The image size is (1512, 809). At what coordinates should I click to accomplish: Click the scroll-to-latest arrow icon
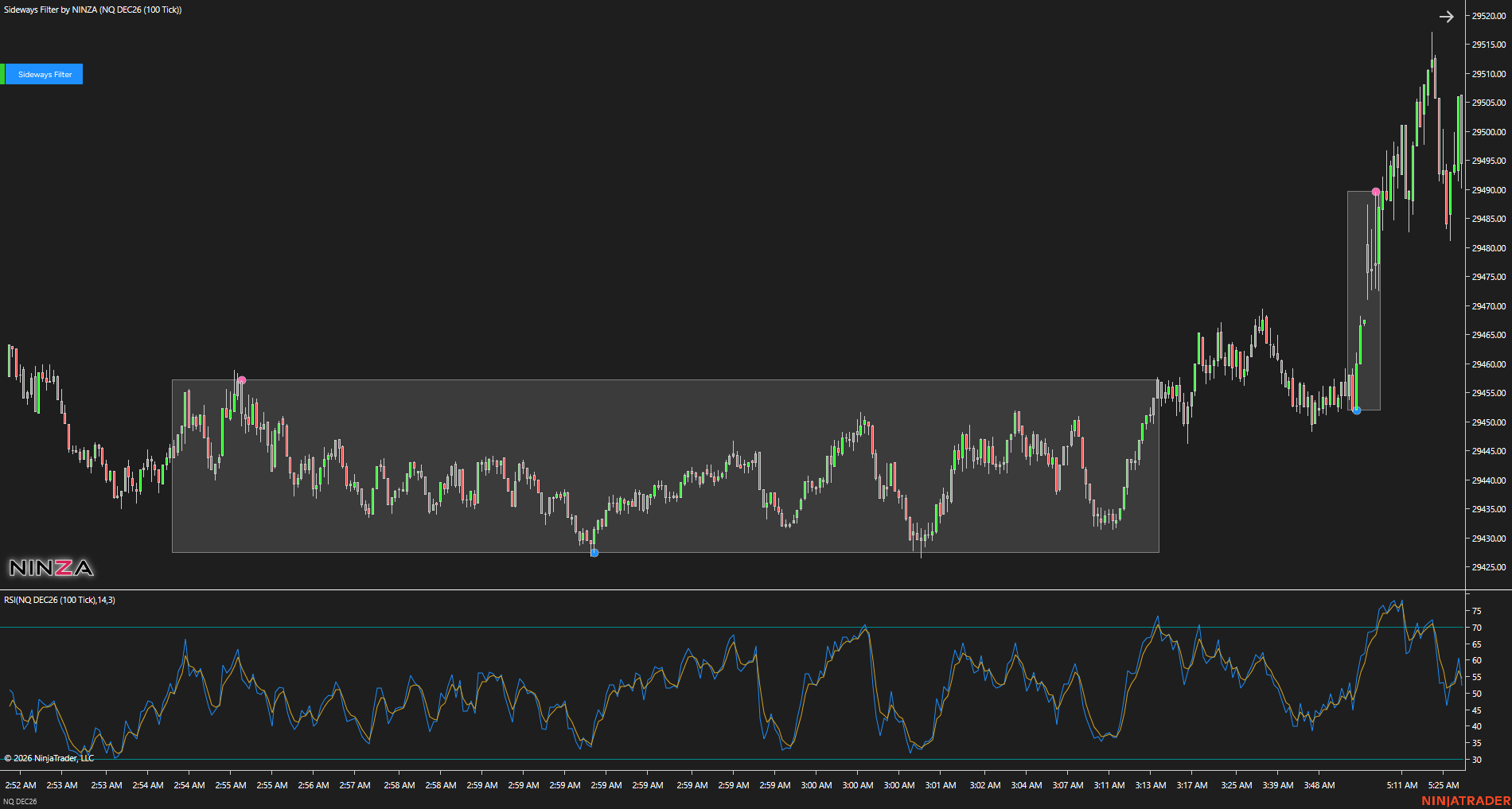click(1446, 17)
